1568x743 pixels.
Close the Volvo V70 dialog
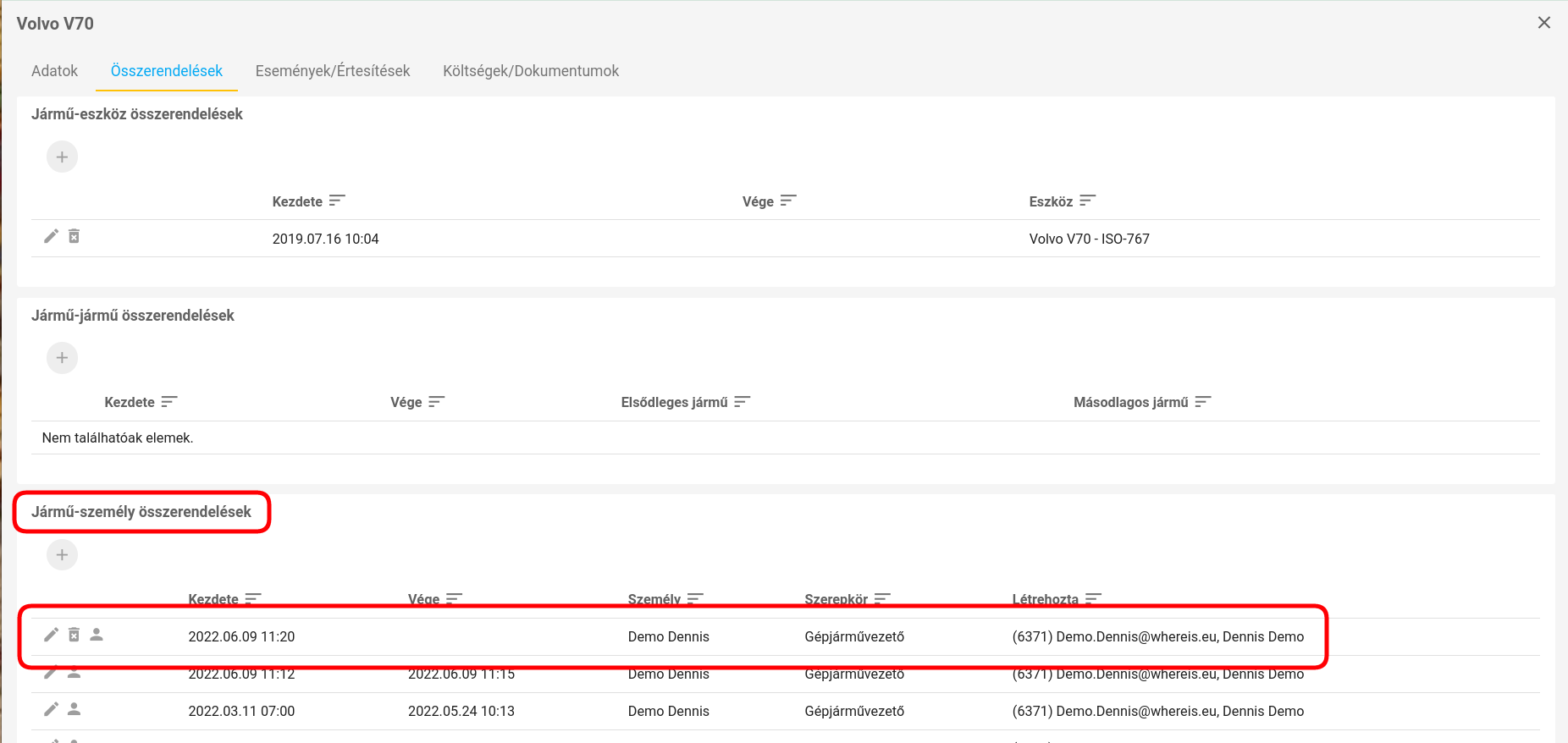(1544, 23)
